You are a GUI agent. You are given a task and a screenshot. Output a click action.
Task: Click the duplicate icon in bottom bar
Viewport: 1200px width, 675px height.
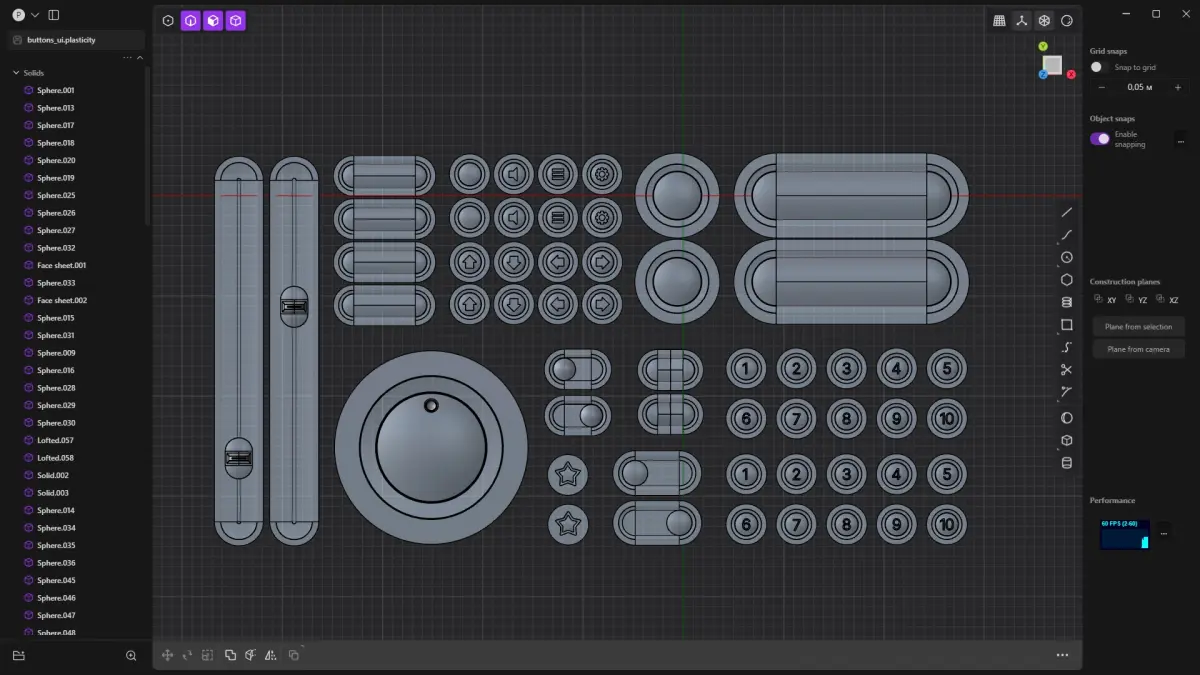click(x=293, y=655)
